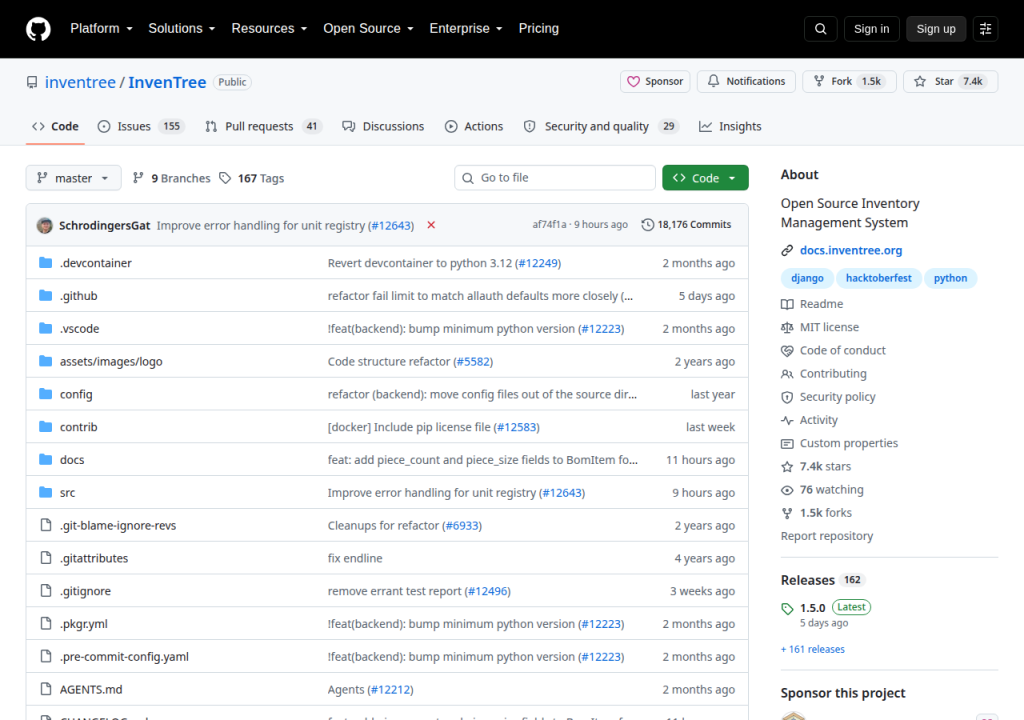The image size is (1024, 720).
Task: Open the Pricing page
Action: click(x=539, y=29)
